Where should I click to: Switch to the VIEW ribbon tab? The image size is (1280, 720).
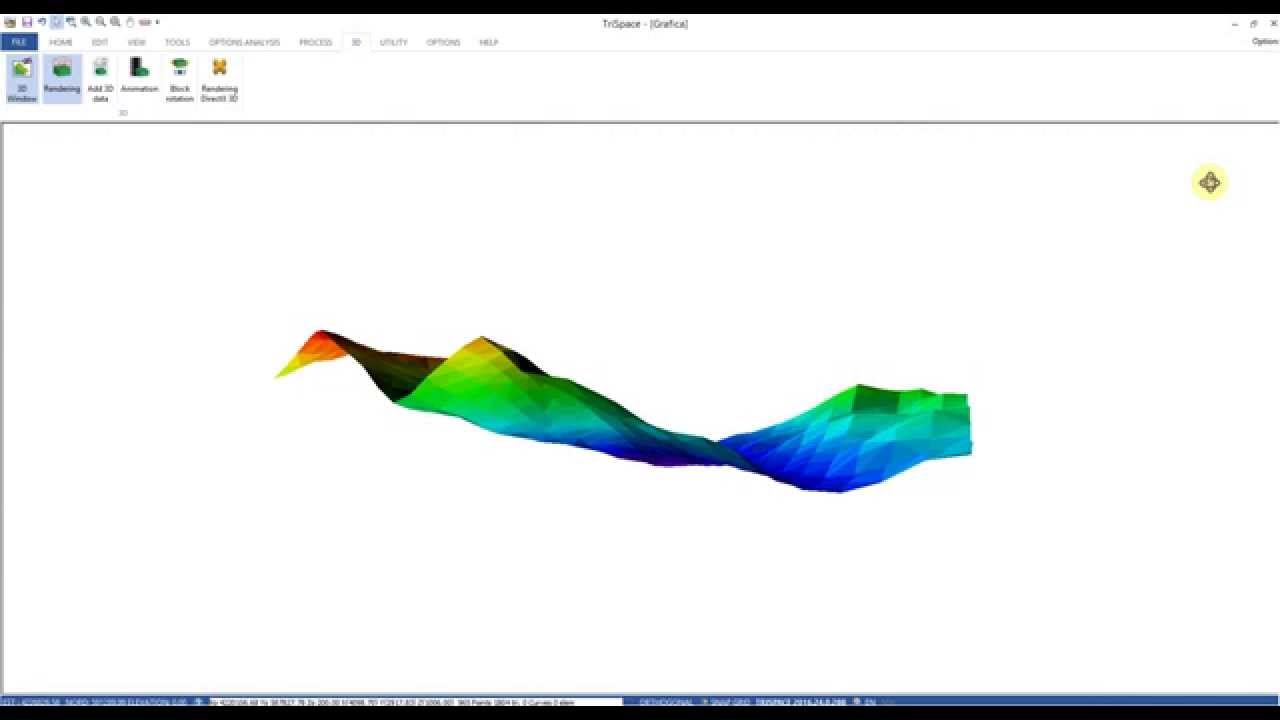137,42
